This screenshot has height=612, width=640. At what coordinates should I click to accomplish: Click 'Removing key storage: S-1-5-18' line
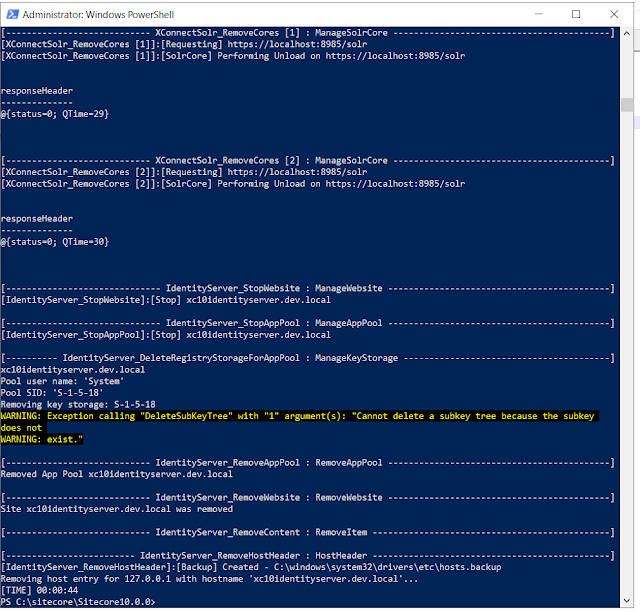point(78,405)
